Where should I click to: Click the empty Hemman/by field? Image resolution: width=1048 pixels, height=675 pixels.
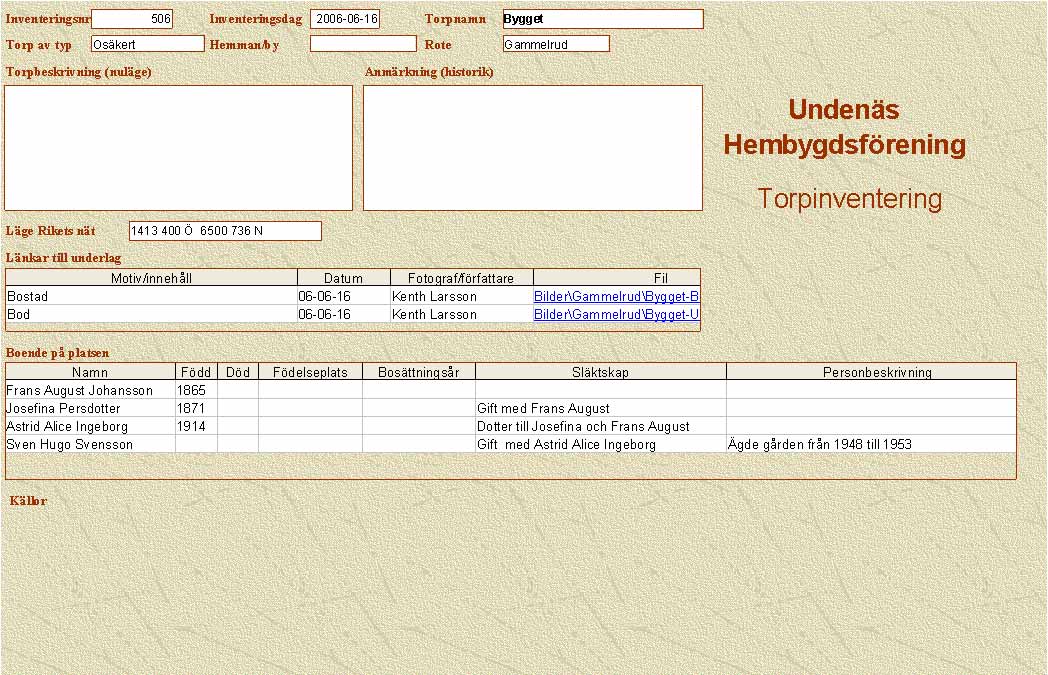[x=362, y=44]
